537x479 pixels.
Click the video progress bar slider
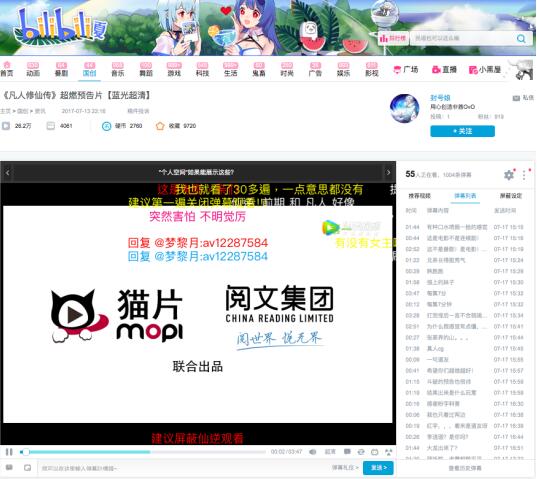tap(142, 452)
